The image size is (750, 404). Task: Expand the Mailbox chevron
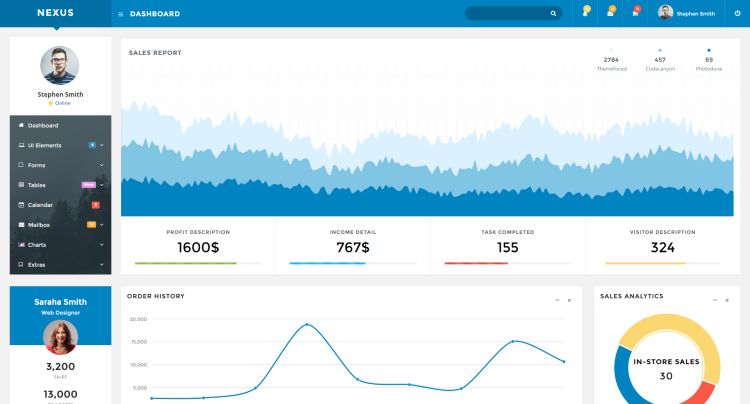102,225
